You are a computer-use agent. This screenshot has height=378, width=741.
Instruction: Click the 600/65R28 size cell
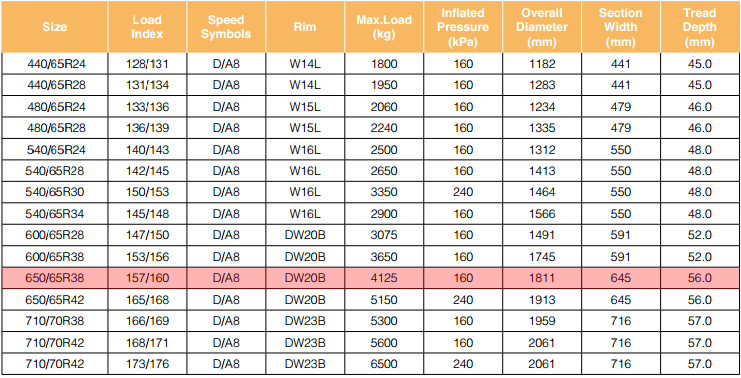point(54,235)
